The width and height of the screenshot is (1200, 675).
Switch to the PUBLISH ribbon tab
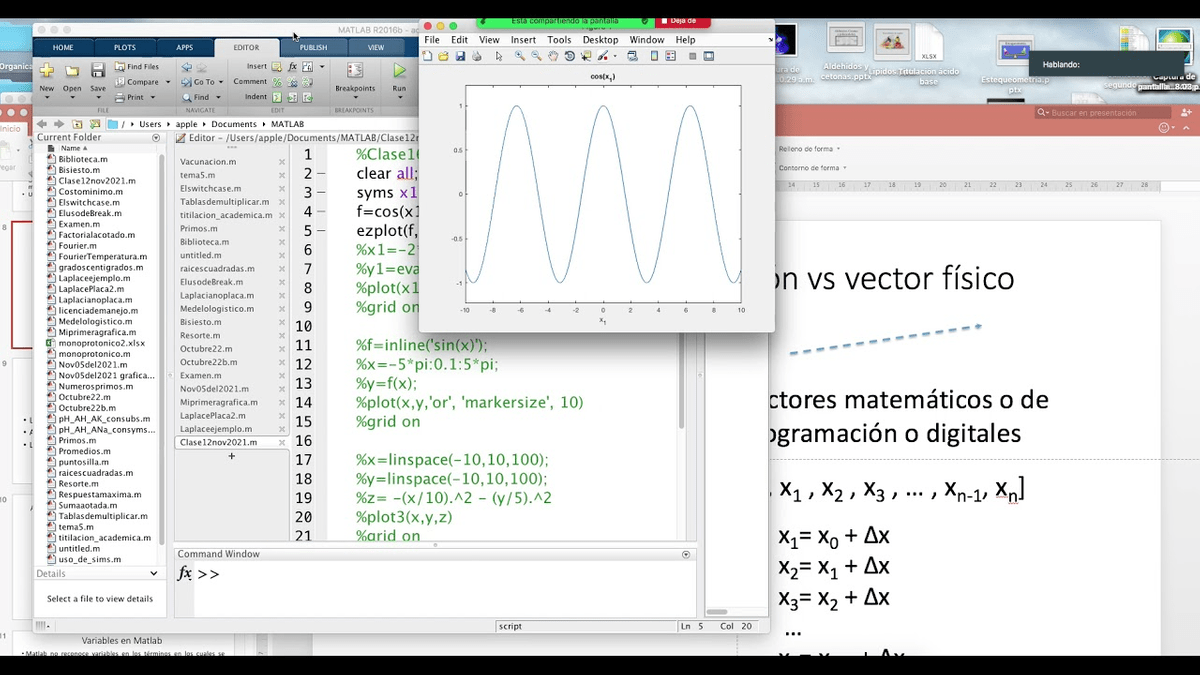click(x=313, y=47)
